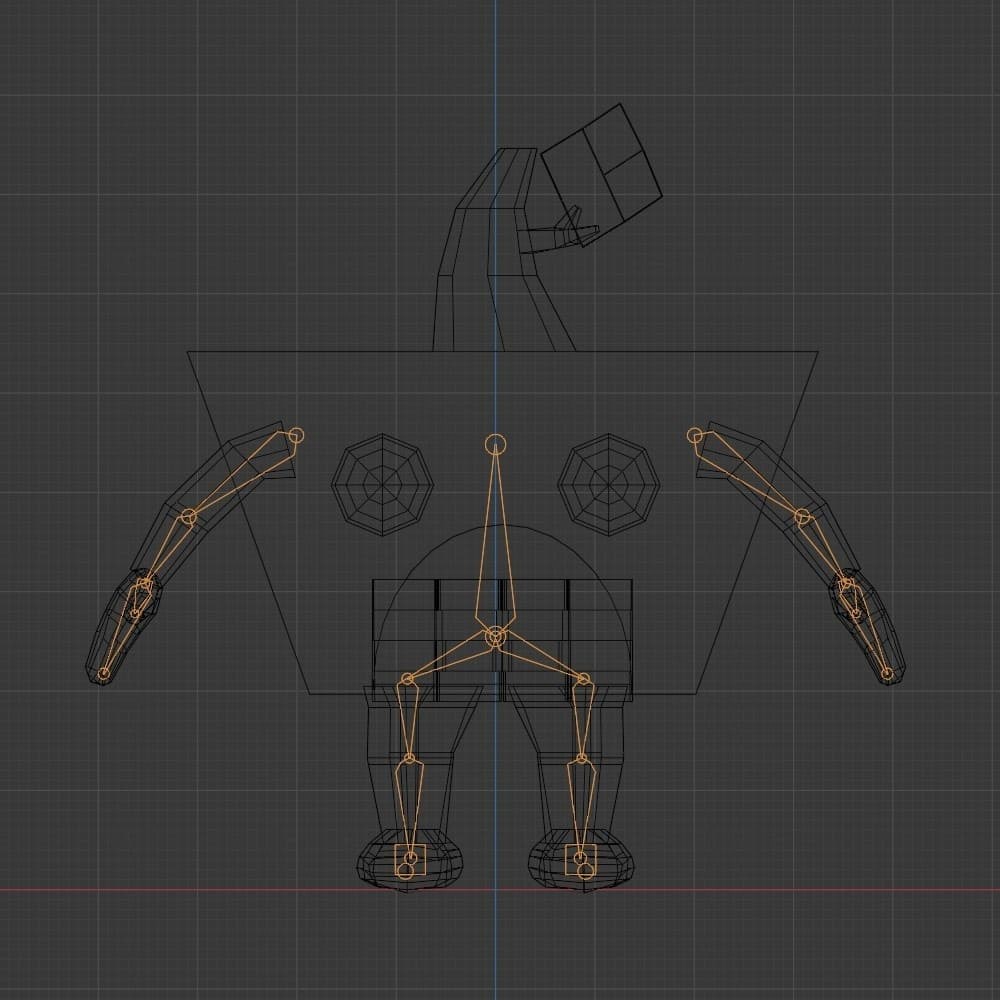The height and width of the screenshot is (1000, 1000).
Task: Select the left elbow joint circle
Action: click(x=188, y=517)
